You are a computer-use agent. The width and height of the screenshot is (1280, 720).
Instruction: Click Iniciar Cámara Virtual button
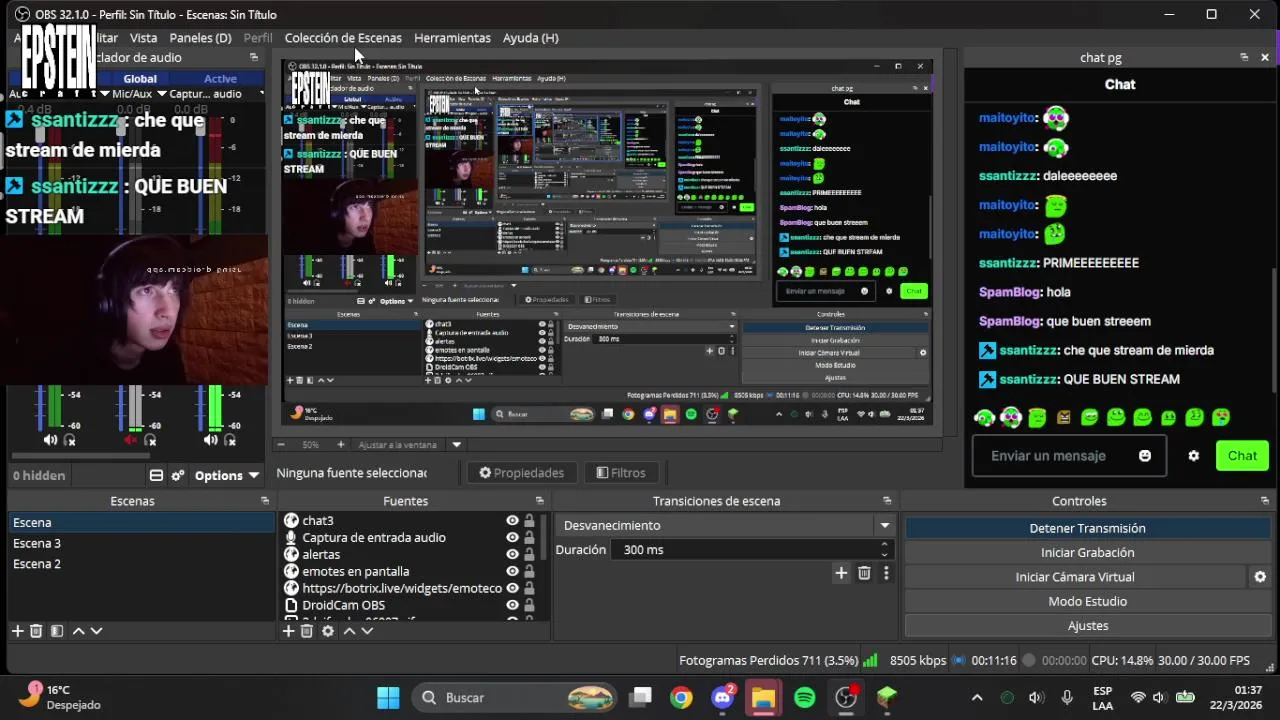pyautogui.click(x=1075, y=577)
